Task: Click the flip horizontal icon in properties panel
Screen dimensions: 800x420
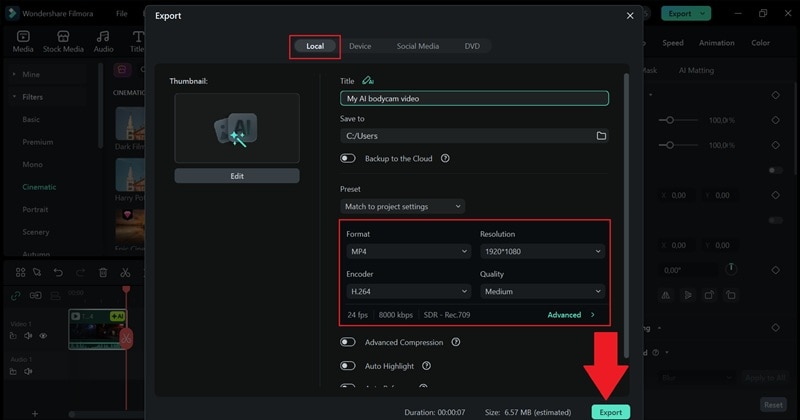Action: coord(666,295)
